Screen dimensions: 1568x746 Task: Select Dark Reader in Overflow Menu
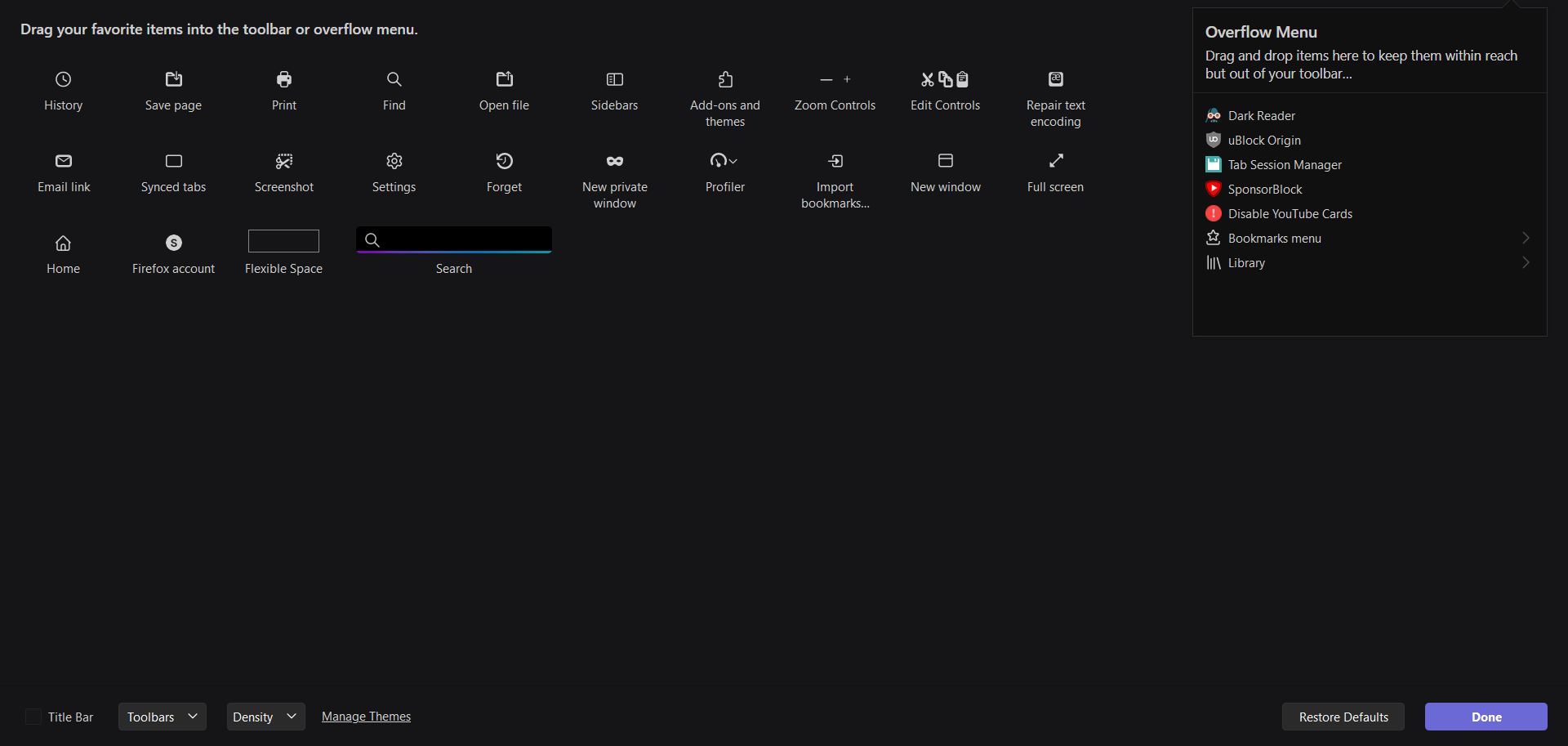[x=1370, y=115]
